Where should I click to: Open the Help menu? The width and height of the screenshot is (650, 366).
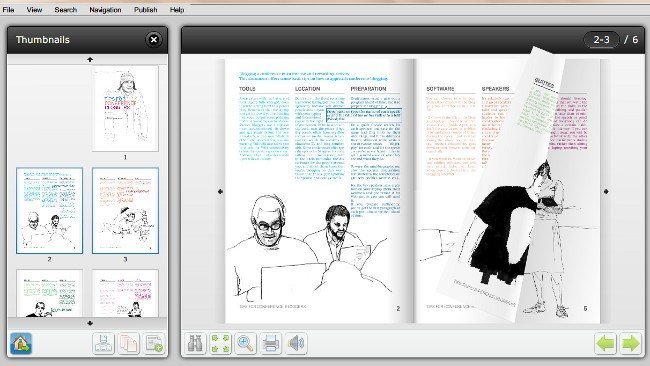click(177, 9)
